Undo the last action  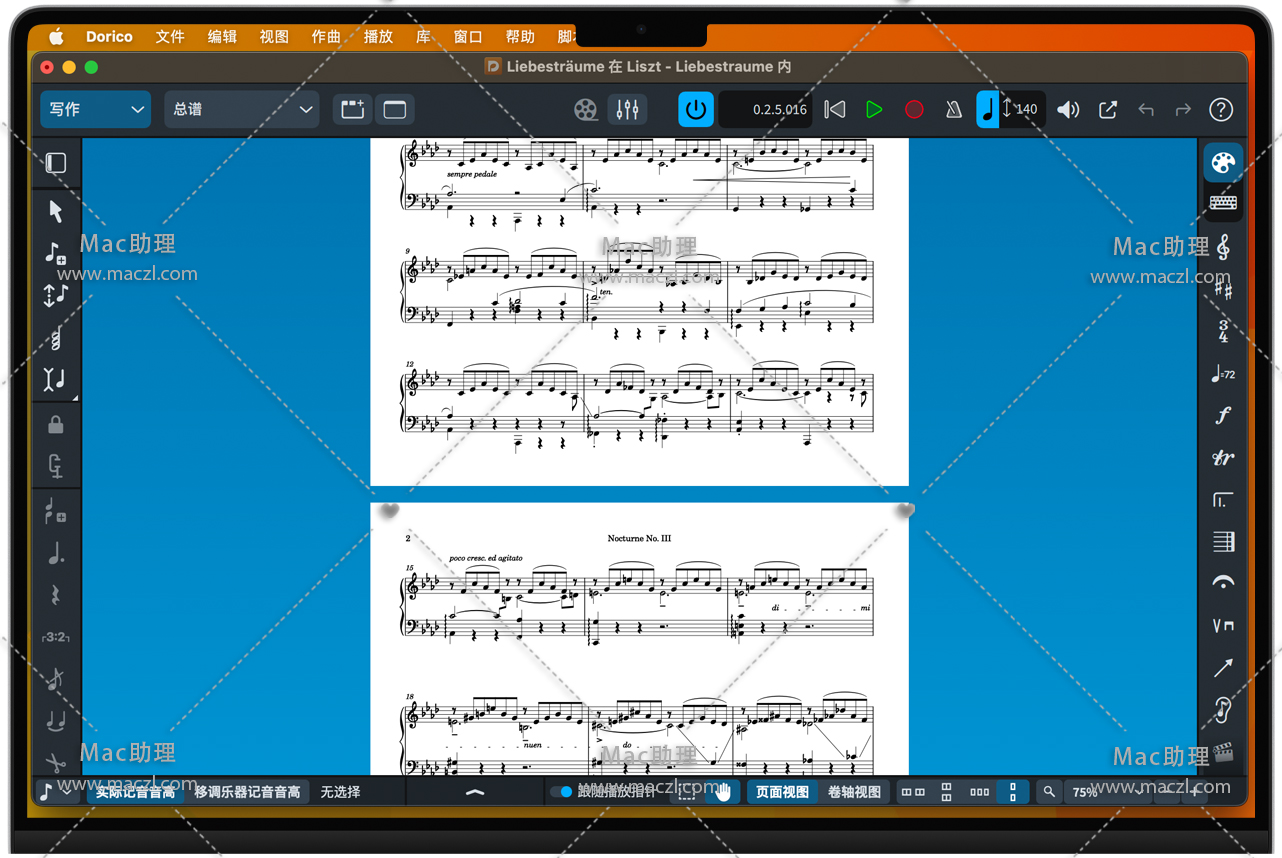pyautogui.click(x=1146, y=110)
